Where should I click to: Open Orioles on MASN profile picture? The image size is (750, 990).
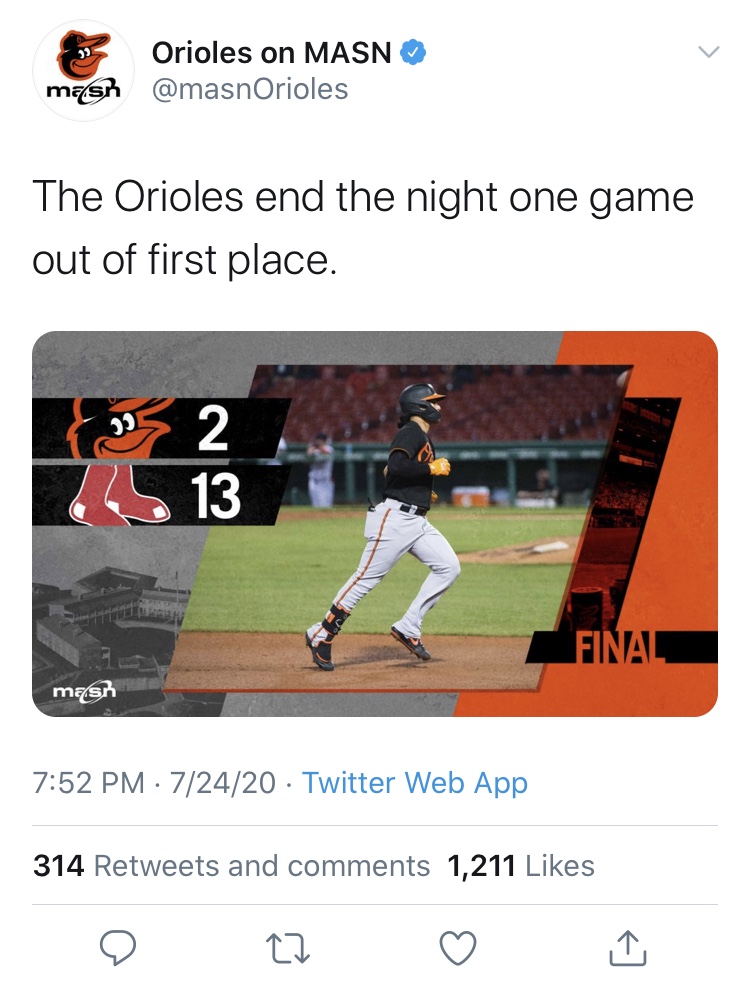click(x=83, y=70)
